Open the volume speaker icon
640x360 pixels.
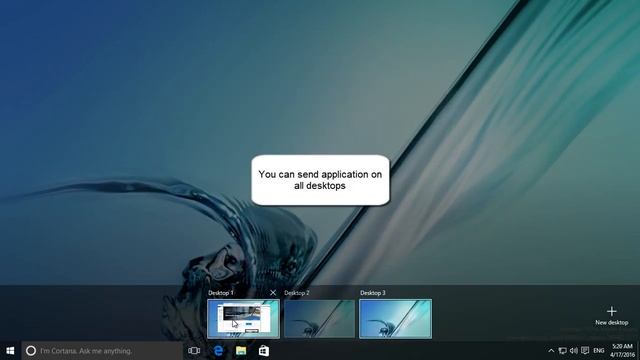click(x=573, y=351)
